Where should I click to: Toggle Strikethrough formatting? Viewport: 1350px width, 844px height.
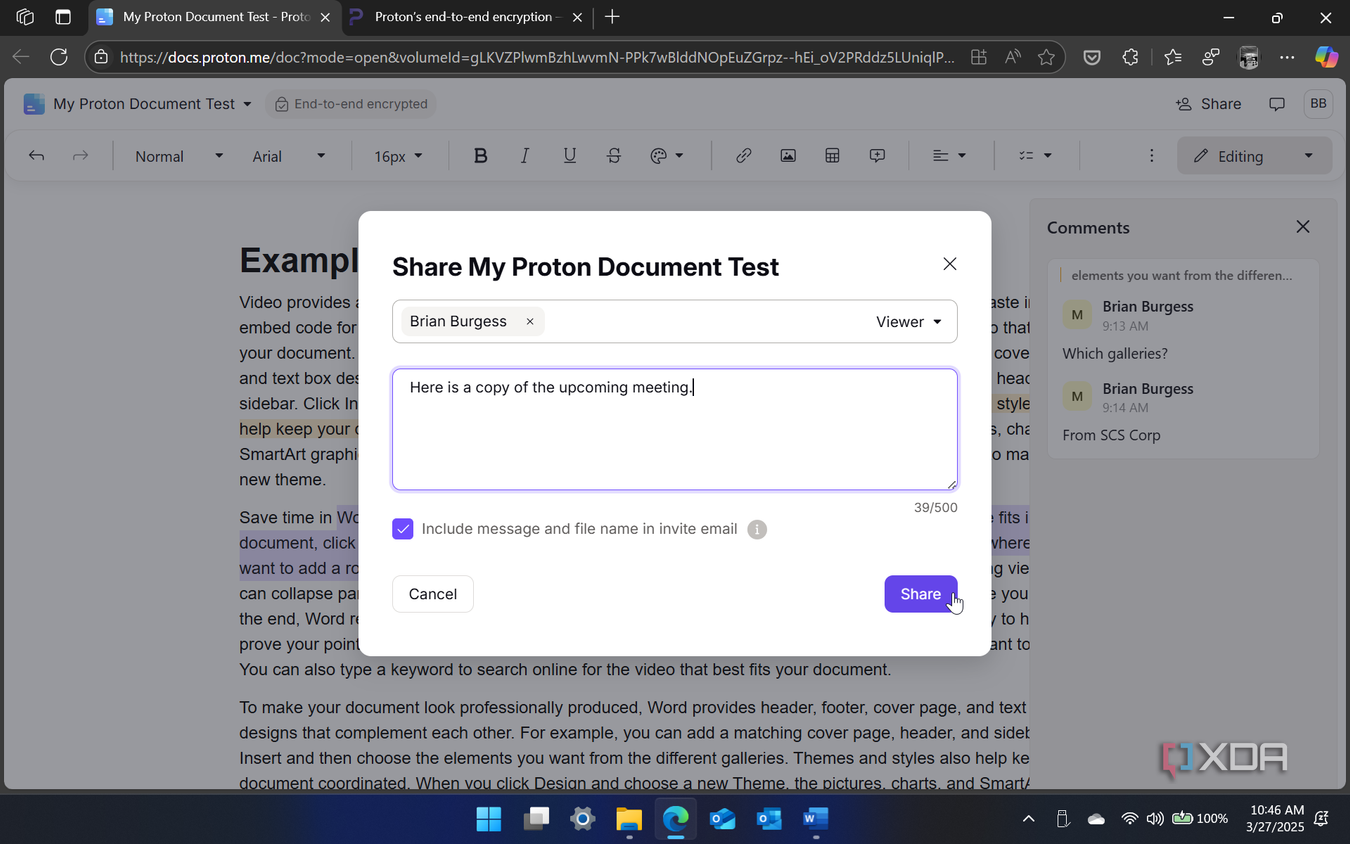[614, 156]
